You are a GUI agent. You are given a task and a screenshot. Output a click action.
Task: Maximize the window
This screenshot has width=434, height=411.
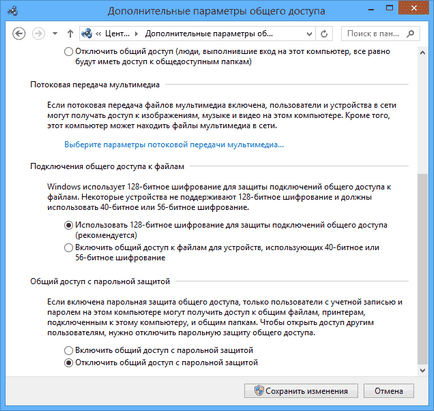pyautogui.click(x=389, y=9)
